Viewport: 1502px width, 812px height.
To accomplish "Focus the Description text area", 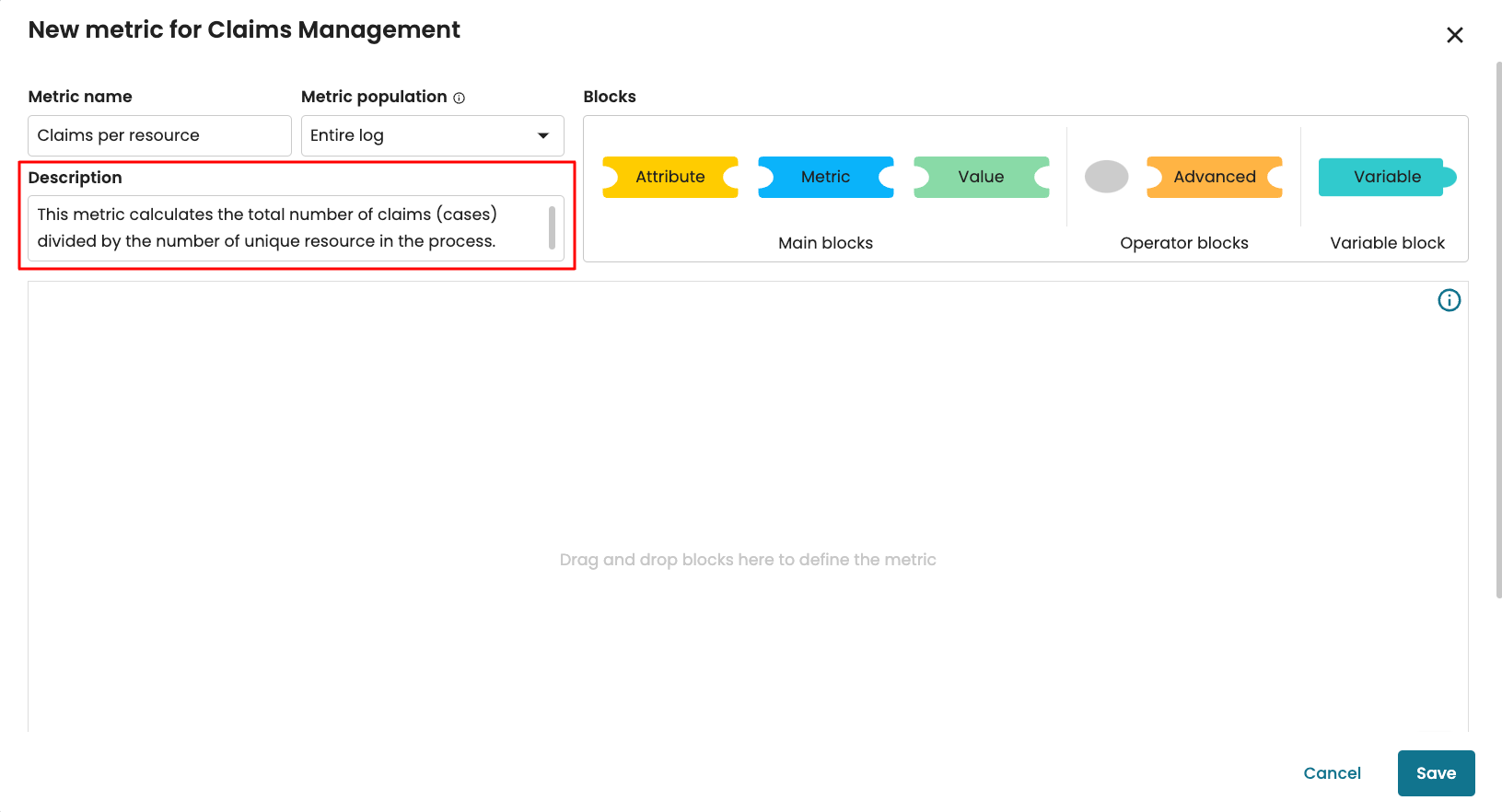I will [285, 227].
